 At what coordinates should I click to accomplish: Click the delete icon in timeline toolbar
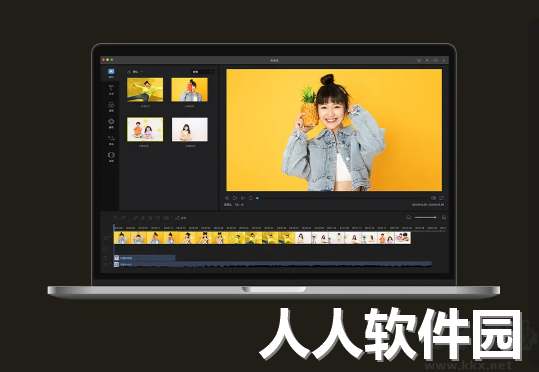point(150,218)
